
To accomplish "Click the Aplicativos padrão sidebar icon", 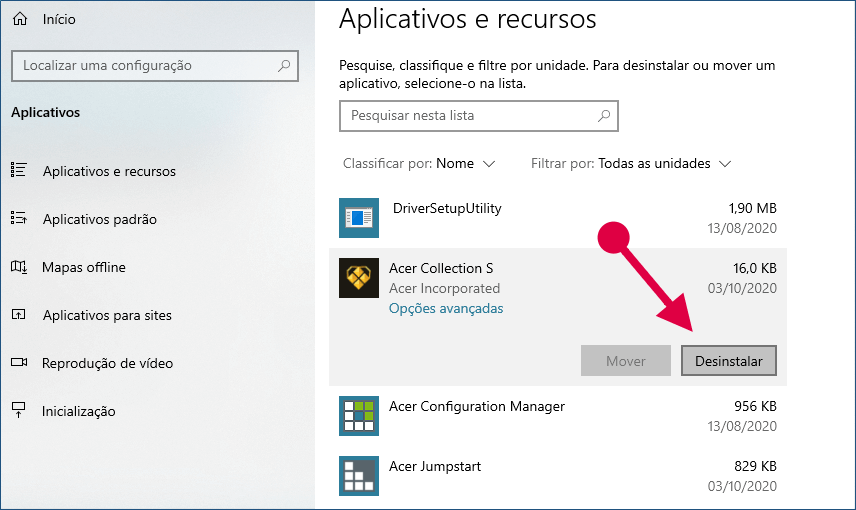I will point(19,218).
